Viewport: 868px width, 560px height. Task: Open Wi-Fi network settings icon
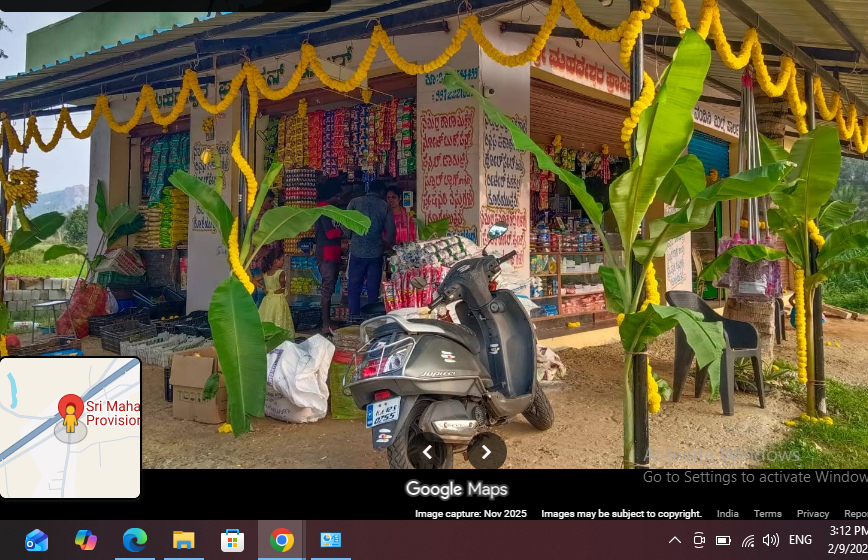click(x=748, y=540)
